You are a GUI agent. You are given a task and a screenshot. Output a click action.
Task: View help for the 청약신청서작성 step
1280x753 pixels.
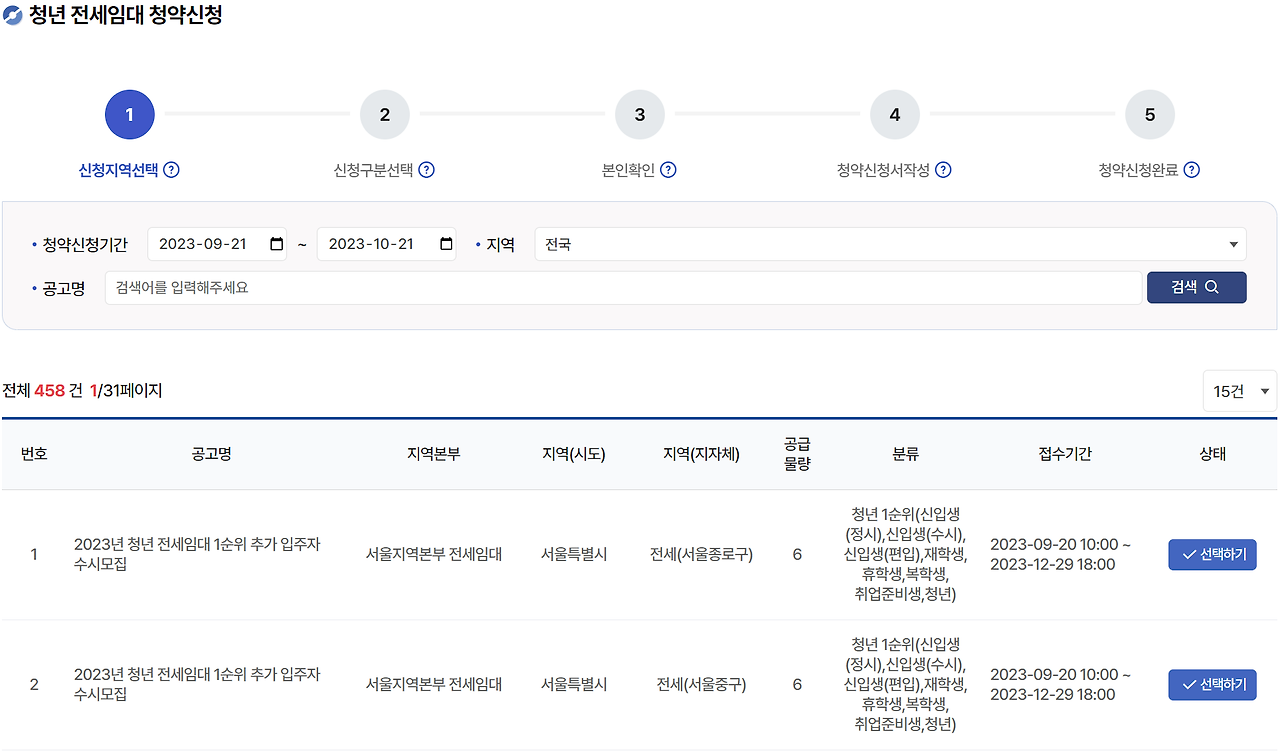coord(942,170)
